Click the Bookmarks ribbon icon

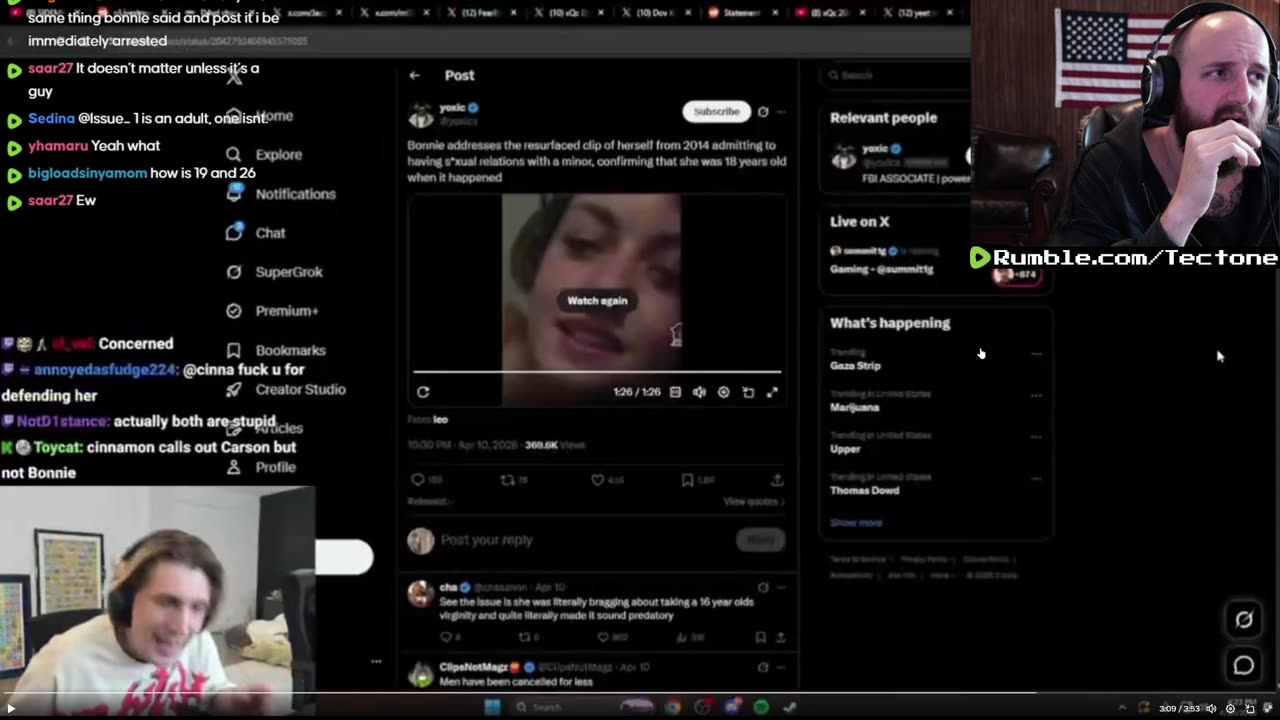[x=233, y=350]
